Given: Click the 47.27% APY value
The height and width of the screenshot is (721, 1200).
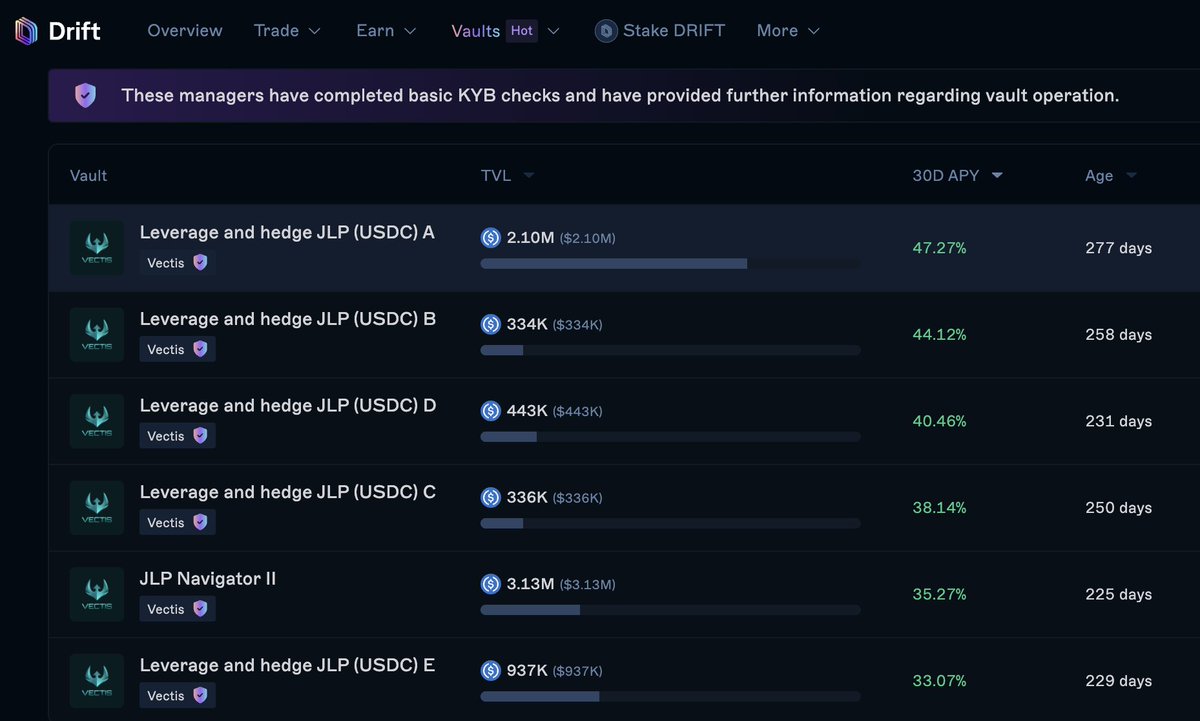Looking at the screenshot, I should tap(940, 248).
